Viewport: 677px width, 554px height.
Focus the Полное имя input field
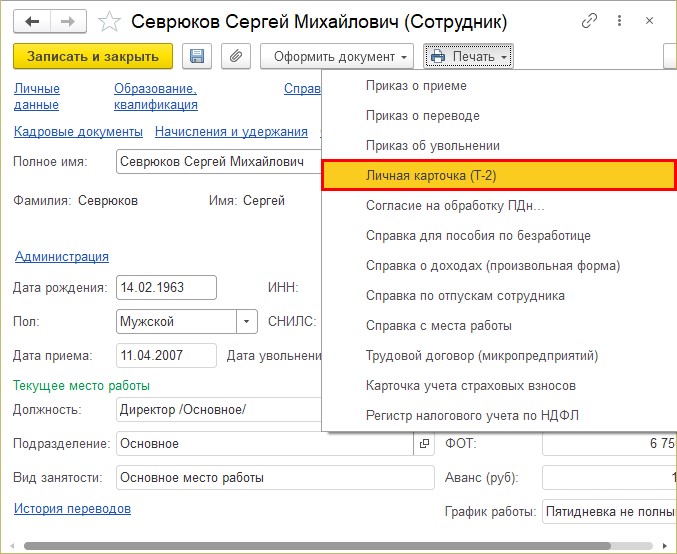click(x=219, y=162)
